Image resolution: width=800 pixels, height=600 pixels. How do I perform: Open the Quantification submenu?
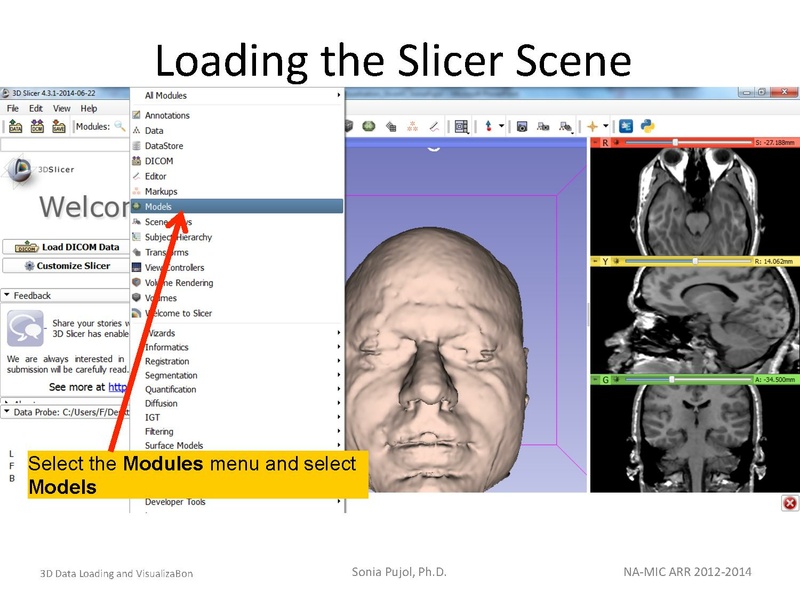(x=237, y=389)
